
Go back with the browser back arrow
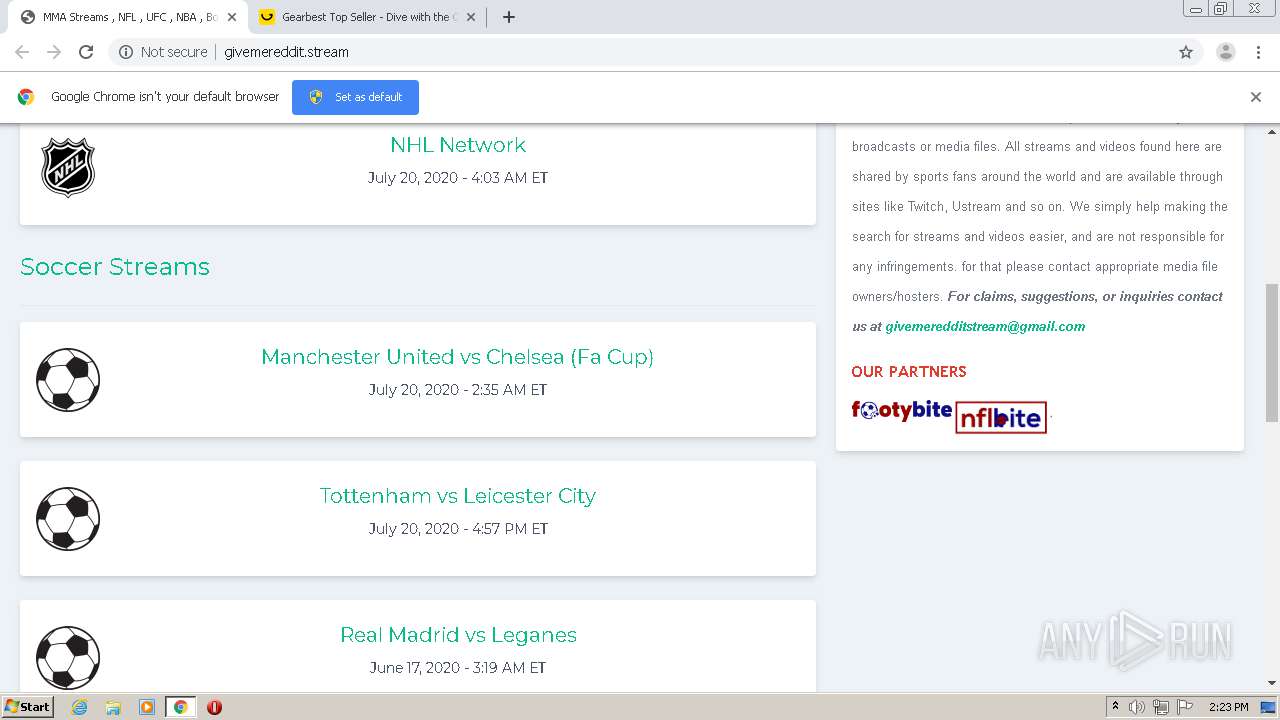tap(22, 52)
